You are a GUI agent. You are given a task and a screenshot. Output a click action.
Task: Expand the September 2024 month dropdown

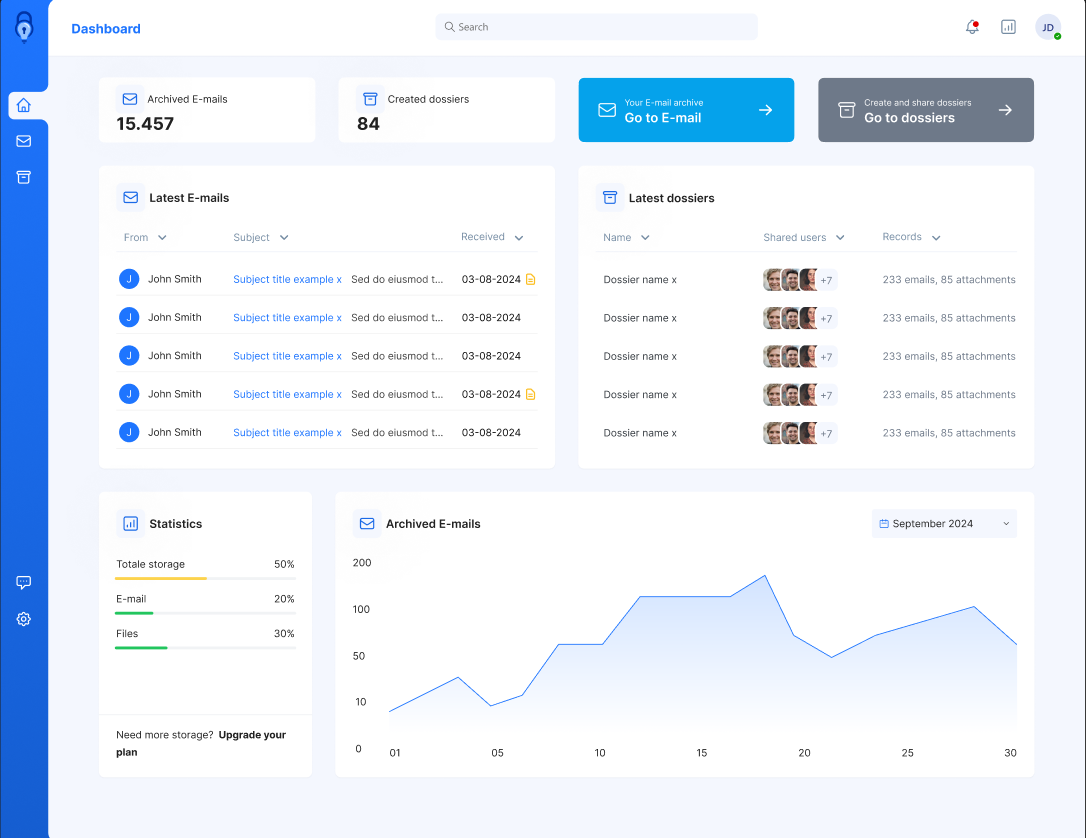tap(944, 524)
